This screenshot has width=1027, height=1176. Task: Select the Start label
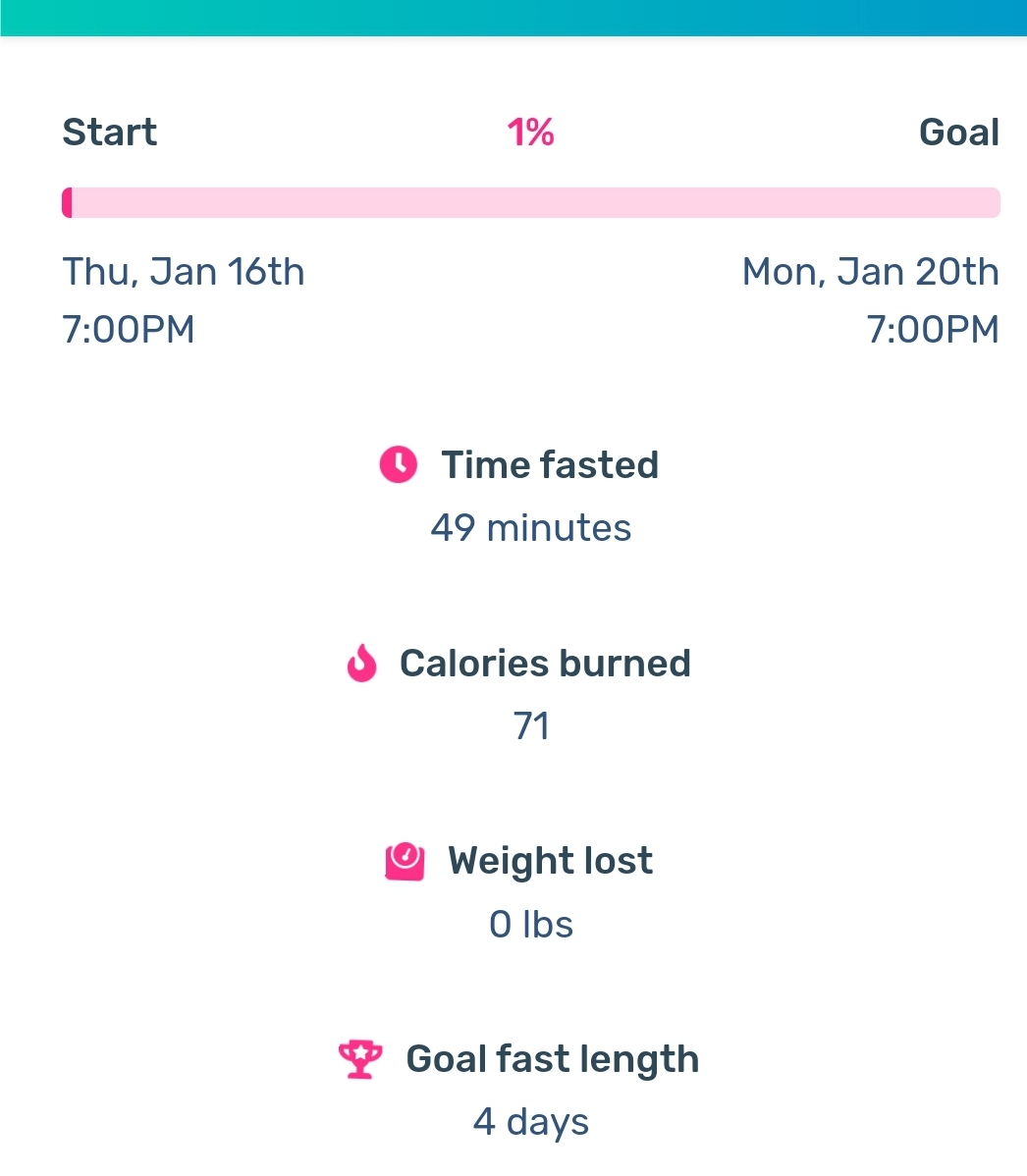point(110,133)
